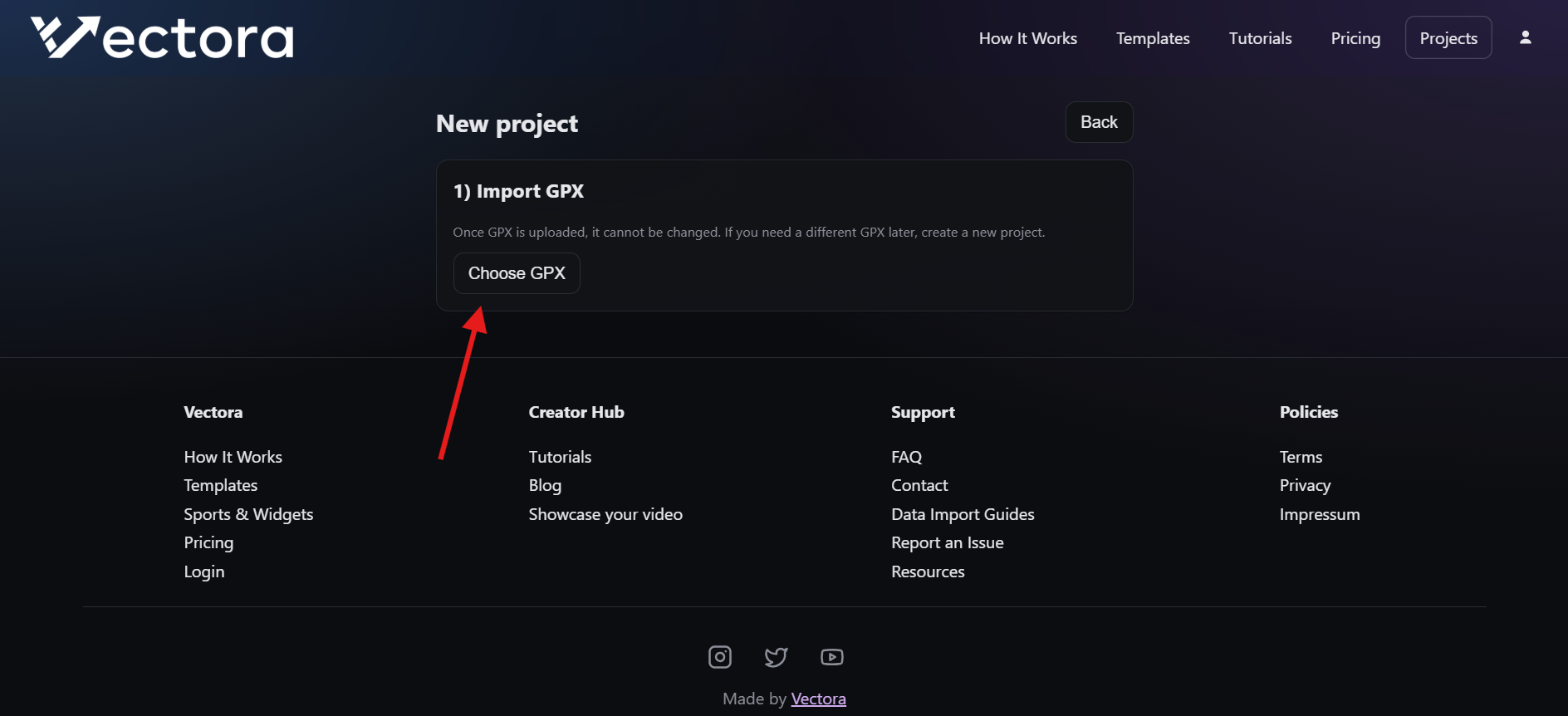Open How It Works in the header

(1027, 38)
